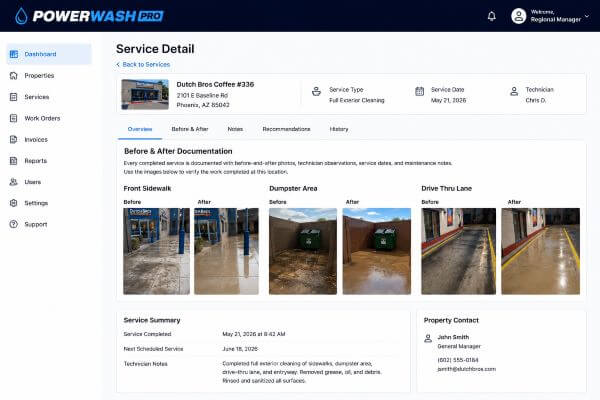Screen dimensions: 600x400
Task: Switch to the History tab
Action: (x=339, y=129)
